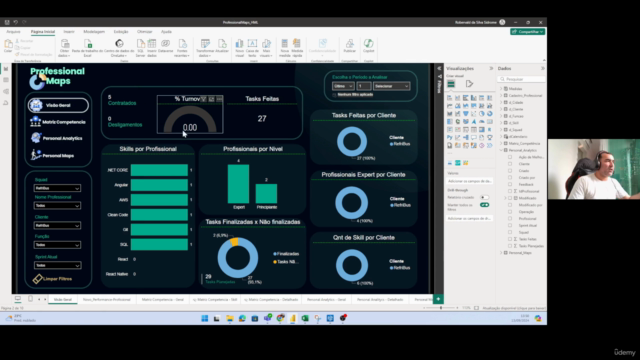Toggle Manter todos os filtros switch
This screenshot has width=640, height=360.
coord(484,205)
